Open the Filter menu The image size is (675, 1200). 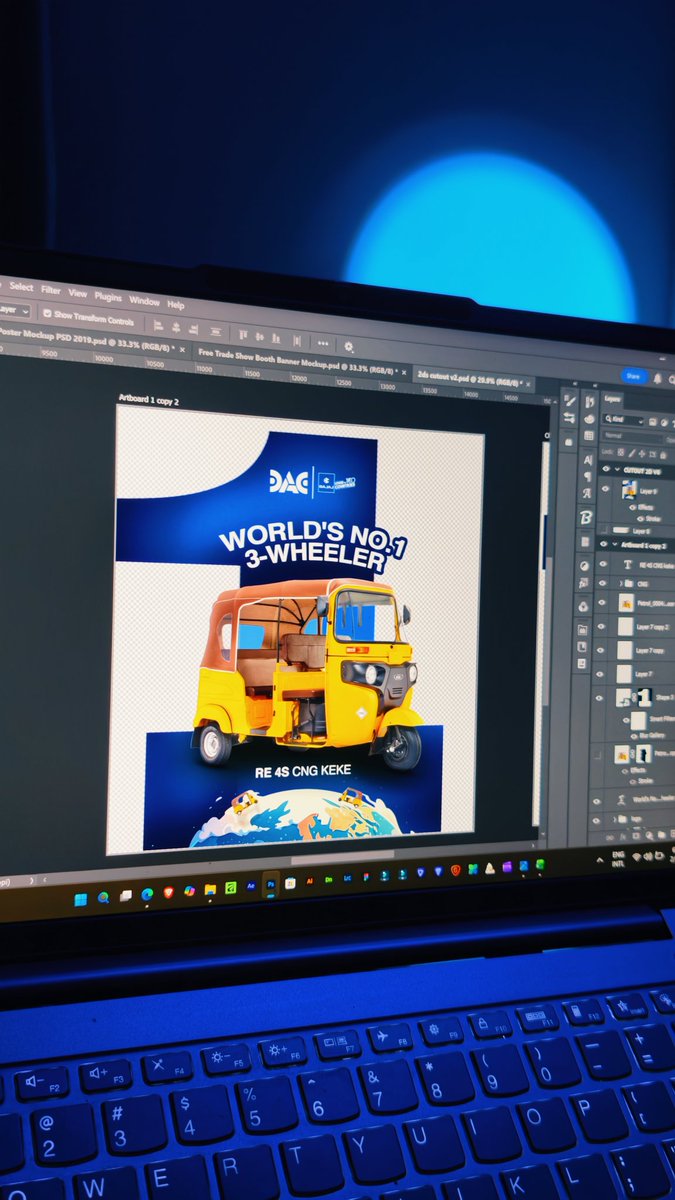(51, 290)
